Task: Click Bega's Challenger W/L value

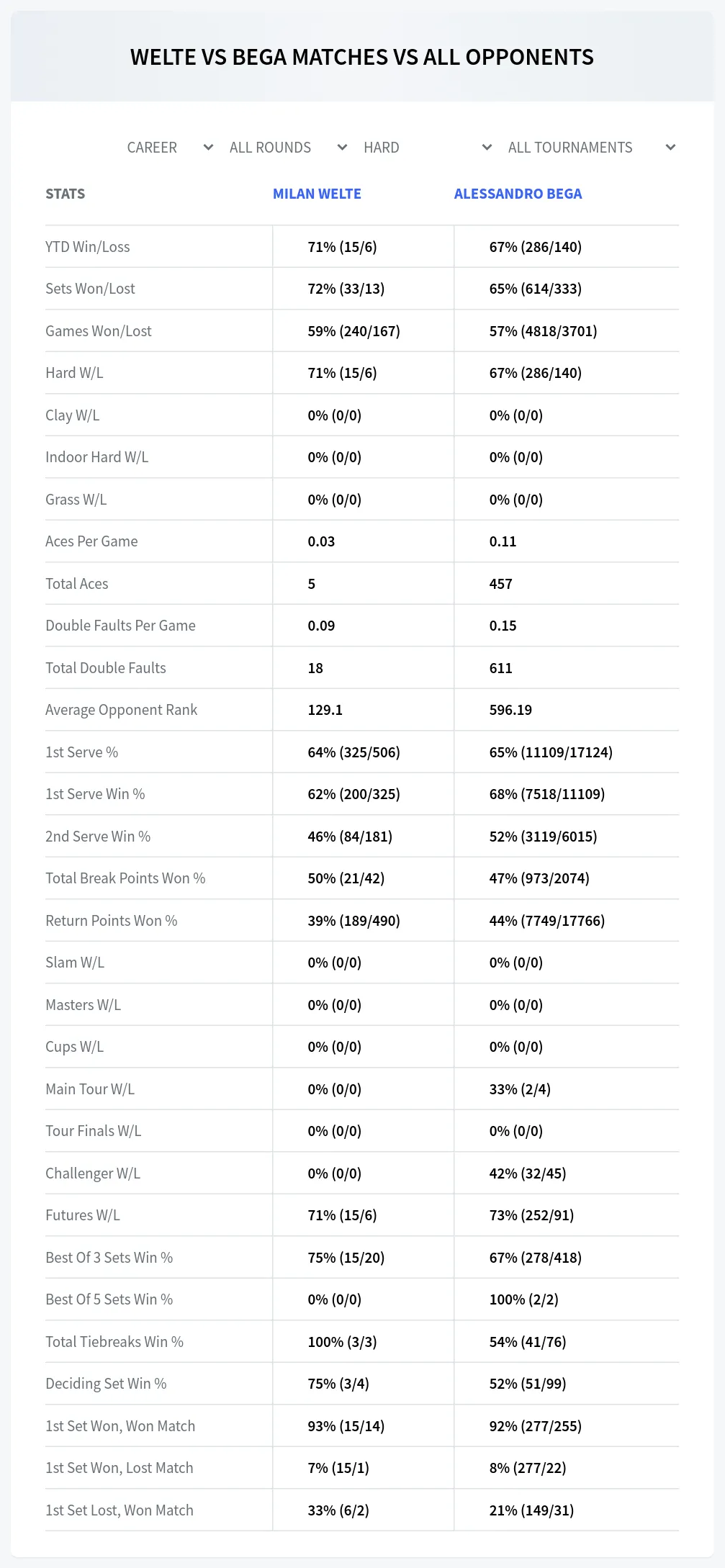Action: pos(528,1173)
